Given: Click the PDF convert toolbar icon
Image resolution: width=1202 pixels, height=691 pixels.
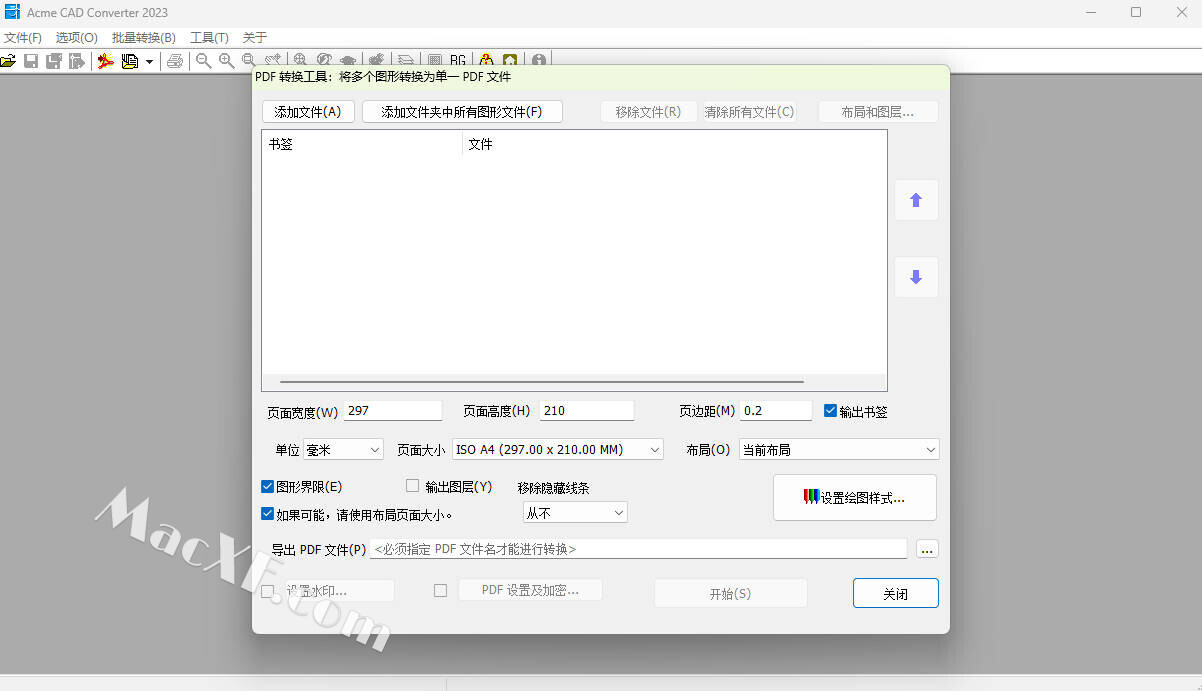Looking at the screenshot, I should coord(105,61).
